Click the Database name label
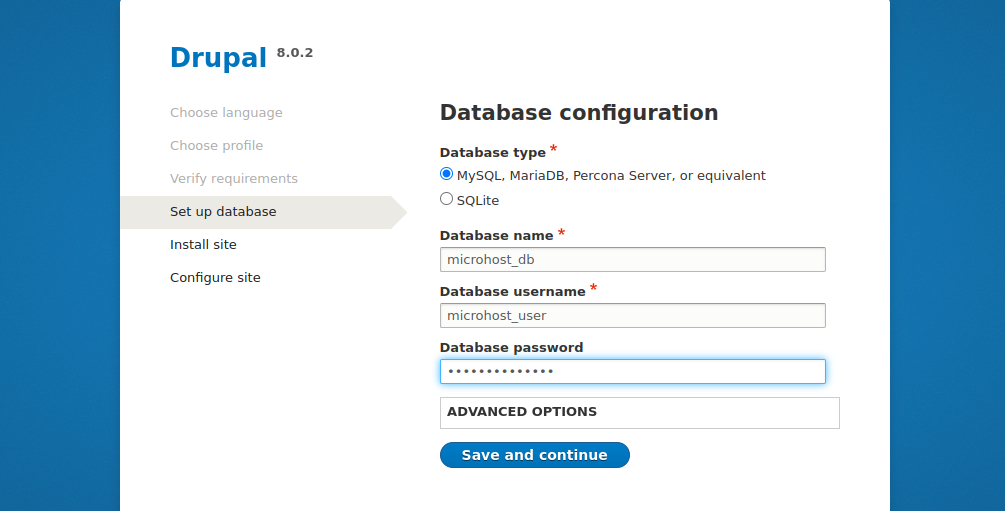 (x=497, y=235)
